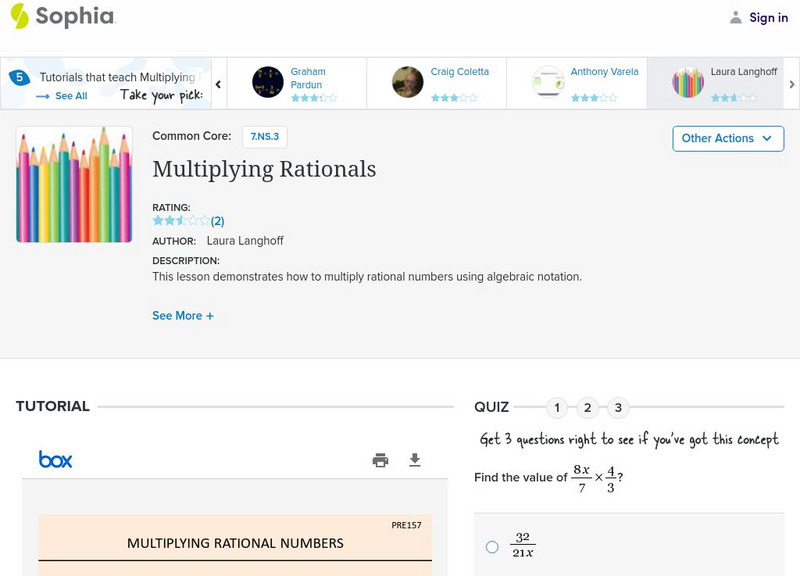Click Craig Coletta's star rating

454,98
